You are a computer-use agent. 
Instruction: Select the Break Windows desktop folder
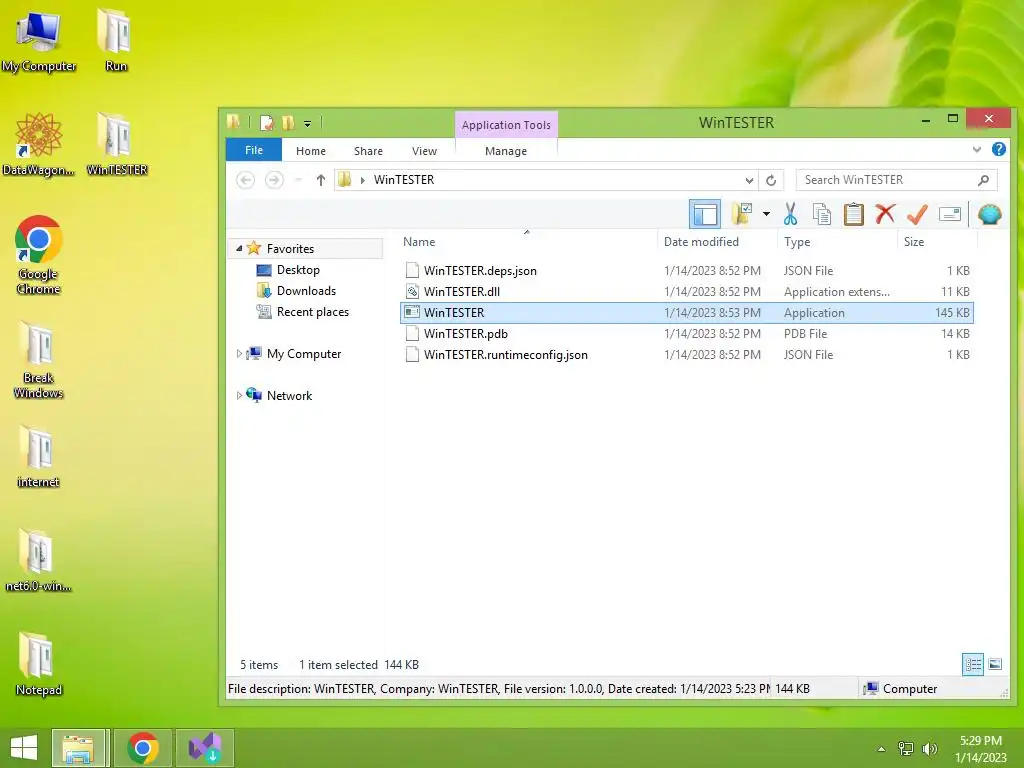pos(39,360)
